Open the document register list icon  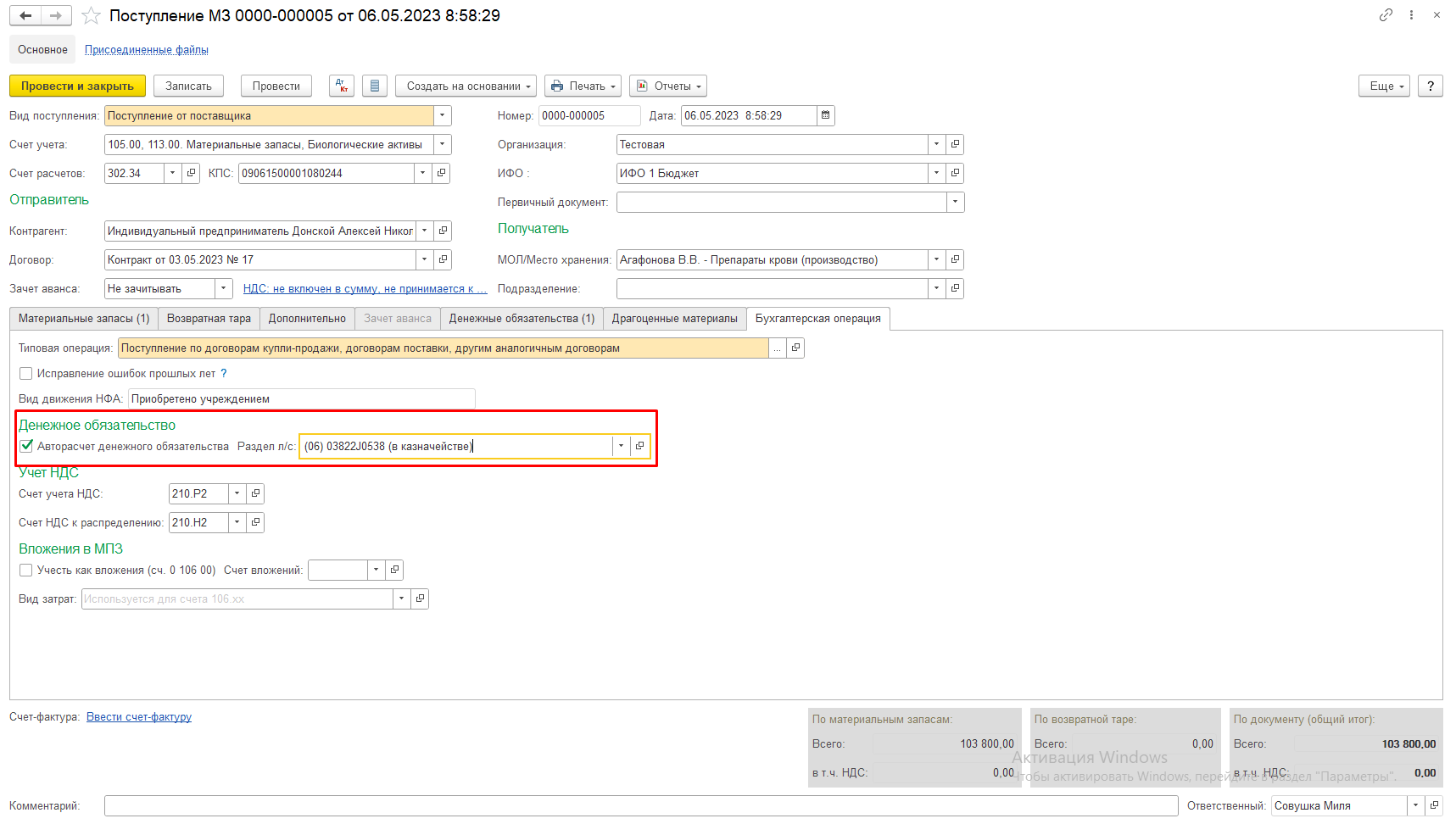coord(375,86)
